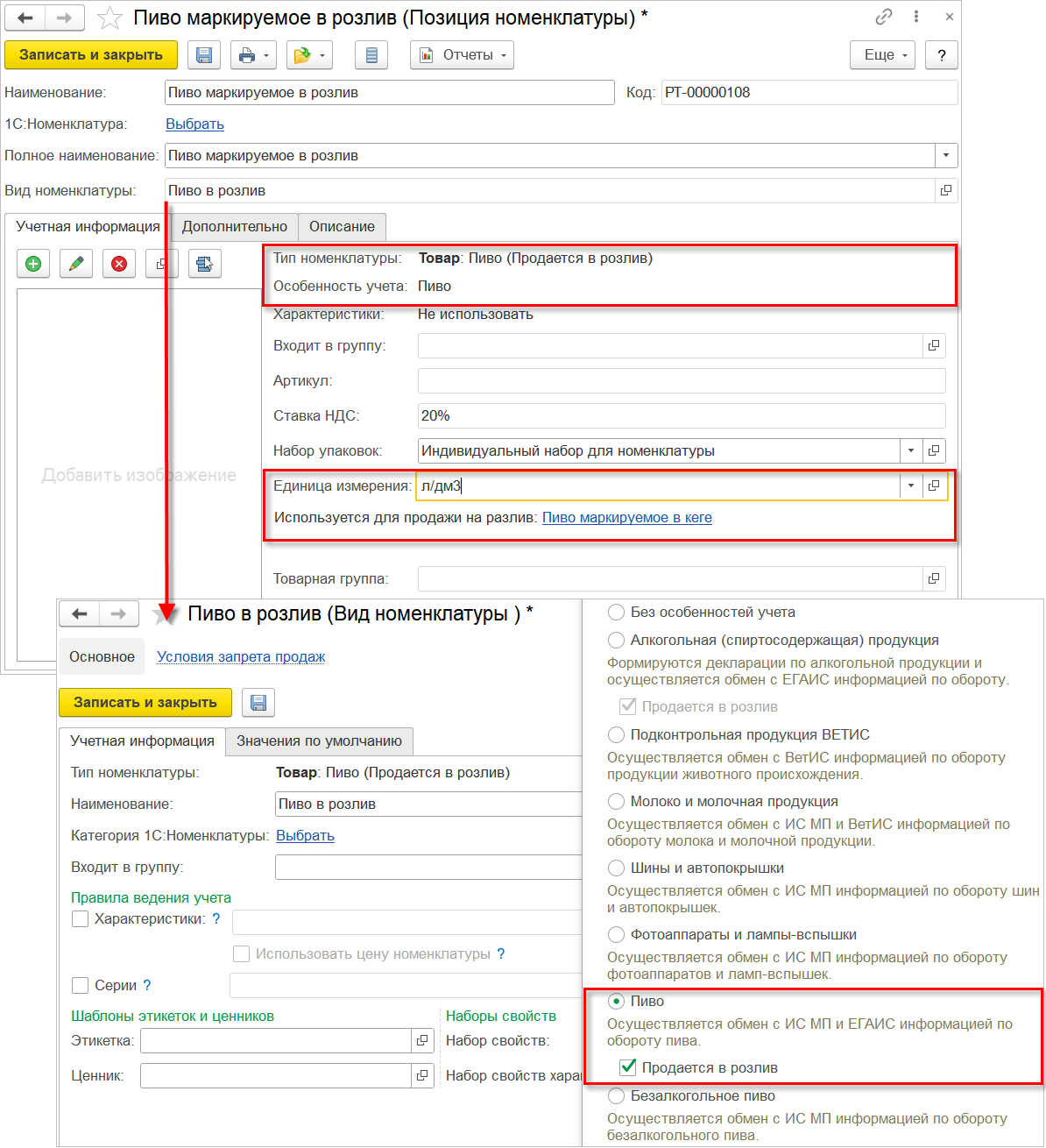Go back using the left arrow in Пиво маркируемое window
The image size is (1046, 1148).
pyautogui.click(x=25, y=18)
